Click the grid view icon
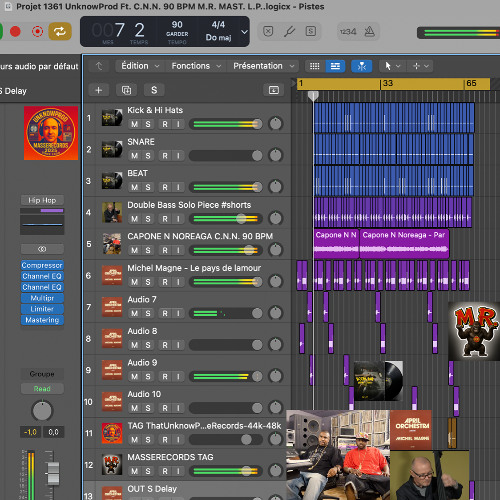This screenshot has height=500, width=500. (314, 66)
